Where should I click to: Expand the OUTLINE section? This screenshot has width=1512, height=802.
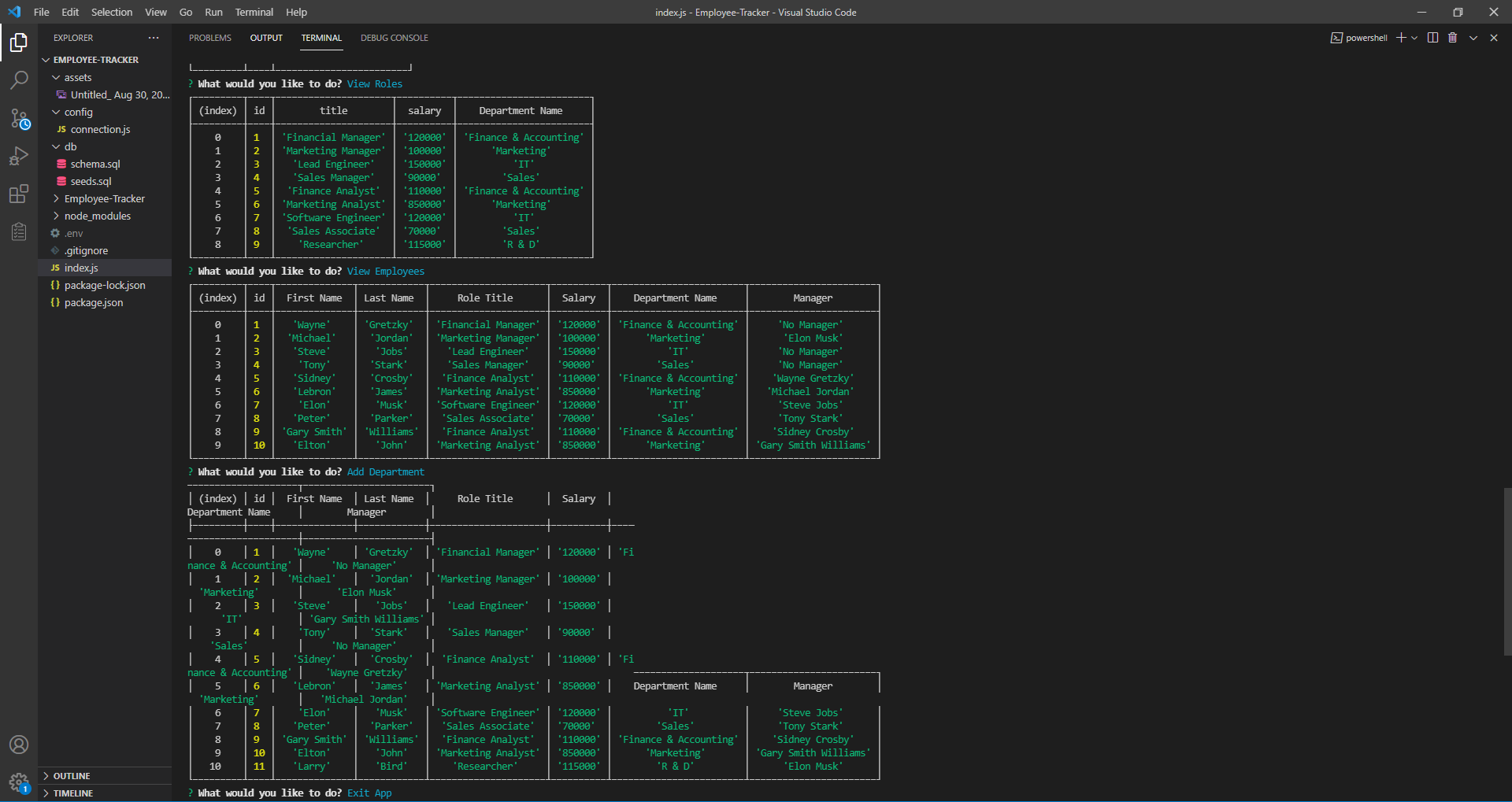(x=71, y=776)
